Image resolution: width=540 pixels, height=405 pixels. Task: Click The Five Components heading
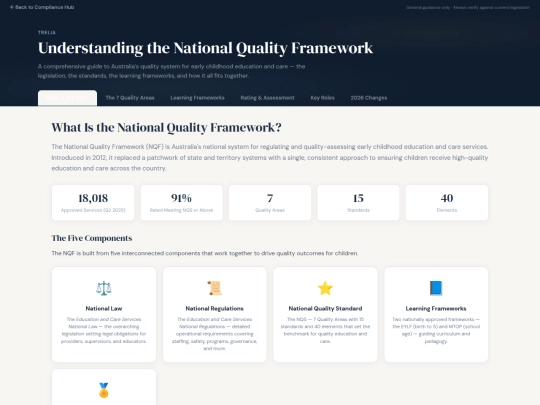[x=92, y=238]
